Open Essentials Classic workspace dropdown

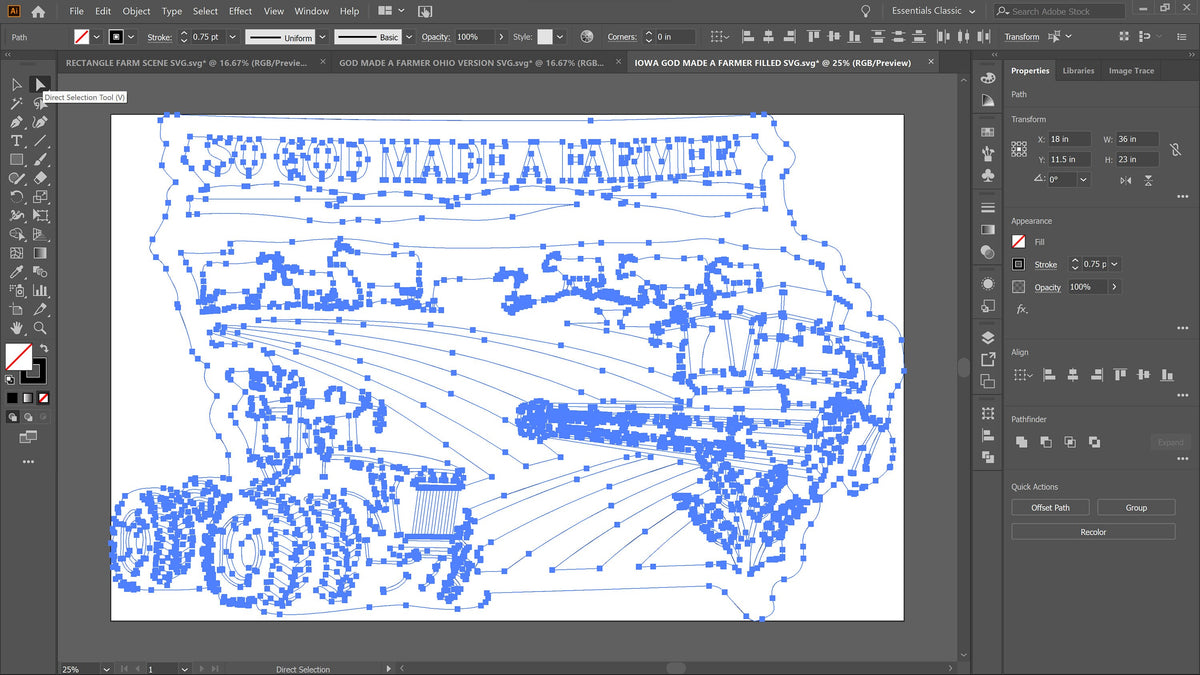tap(934, 11)
